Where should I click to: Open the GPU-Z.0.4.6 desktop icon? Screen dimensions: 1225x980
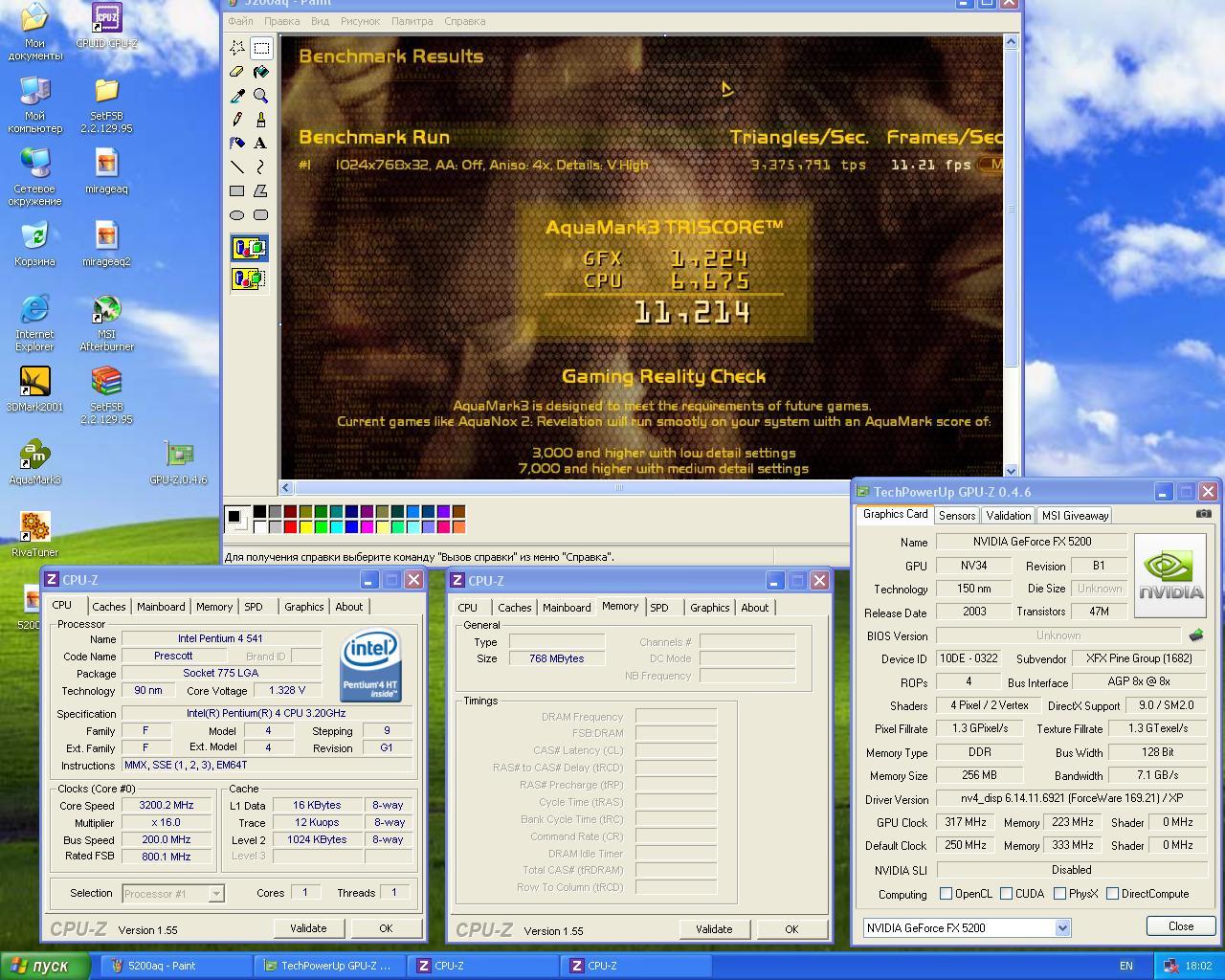pos(178,463)
